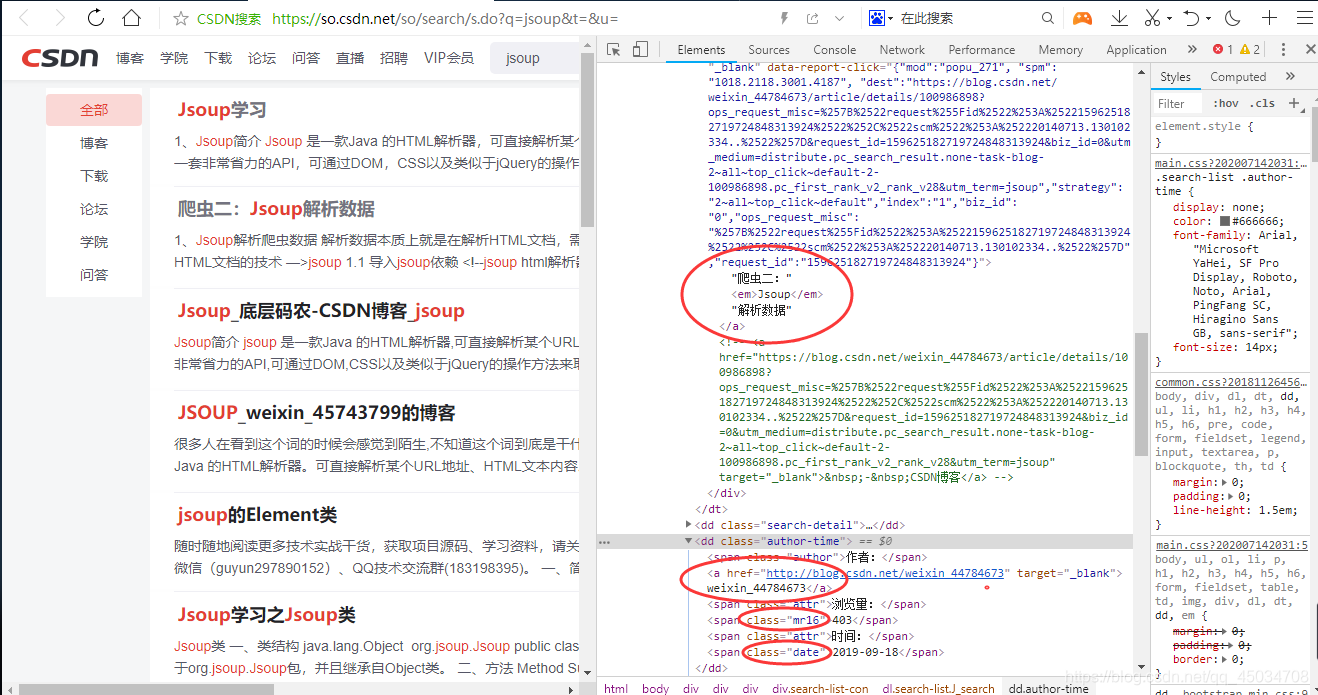Open the browser hamburger menu
Image resolution: width=1318 pixels, height=695 pixels.
point(1302,18)
